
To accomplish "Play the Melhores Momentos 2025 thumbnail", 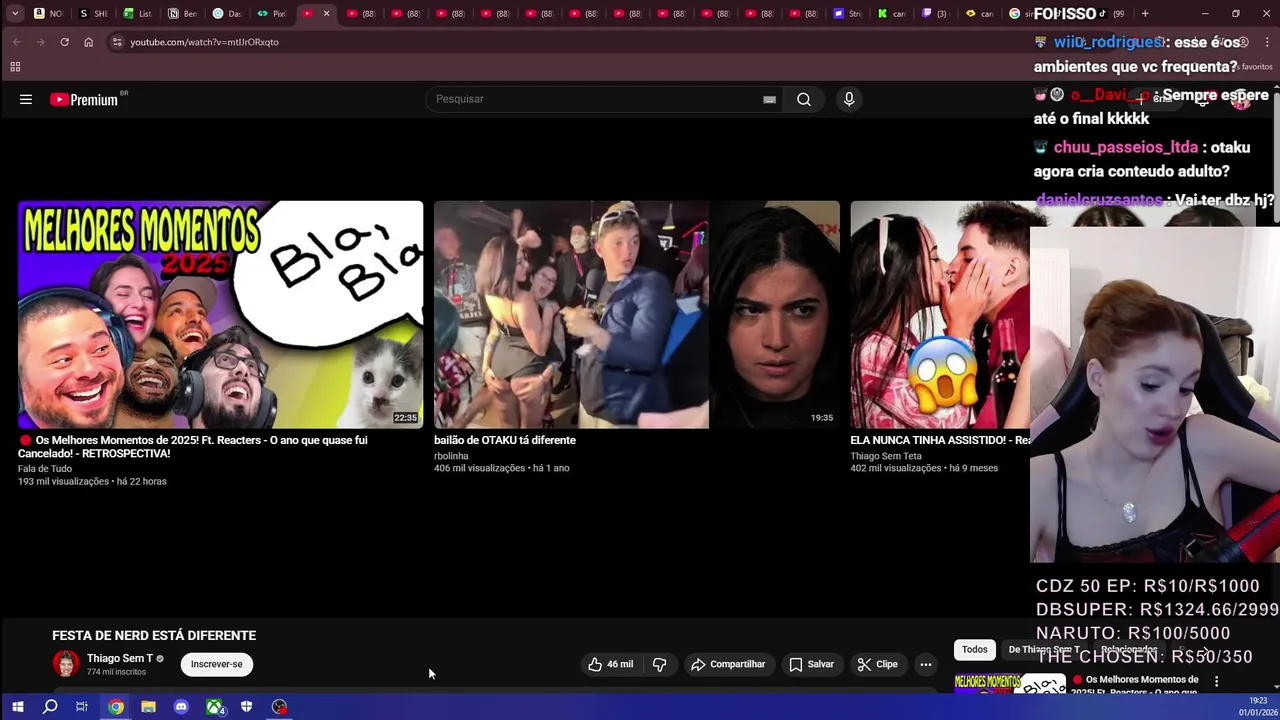I will 220,315.
